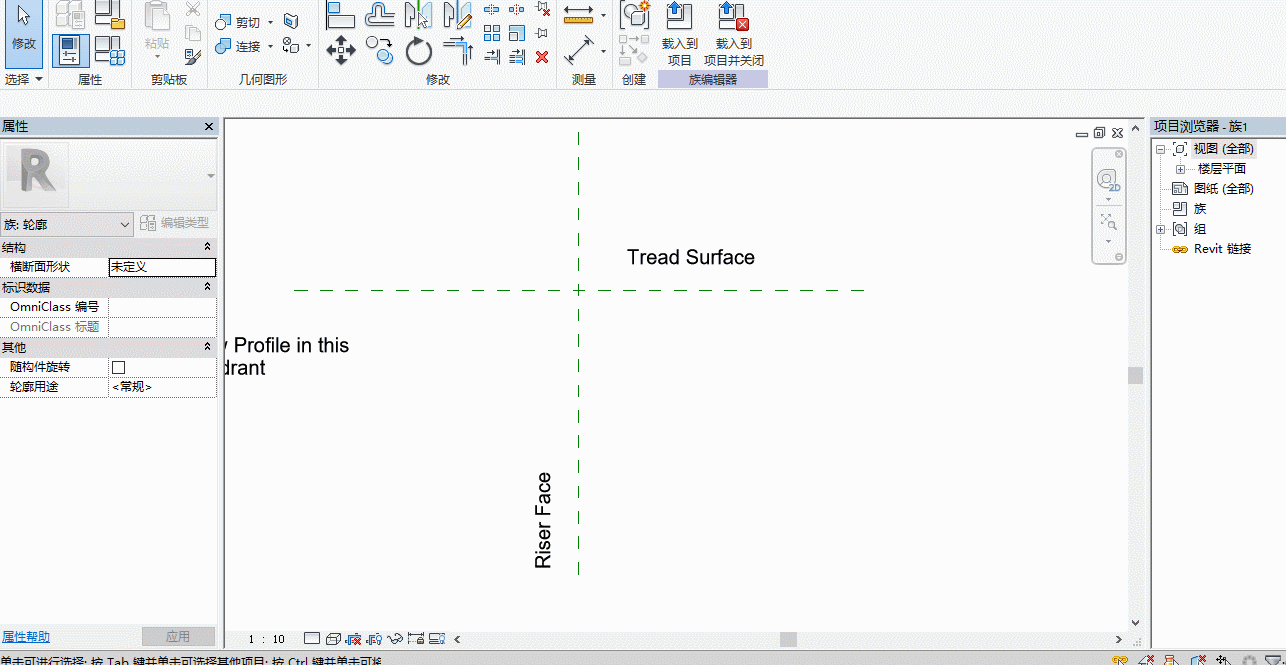Click the 横断面形状 value field
The width and height of the screenshot is (1286, 665).
pos(162,267)
